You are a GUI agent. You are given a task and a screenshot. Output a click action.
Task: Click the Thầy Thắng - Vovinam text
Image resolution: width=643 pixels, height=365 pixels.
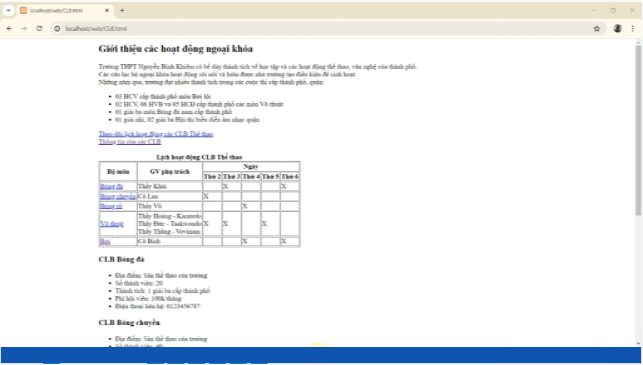(169, 232)
